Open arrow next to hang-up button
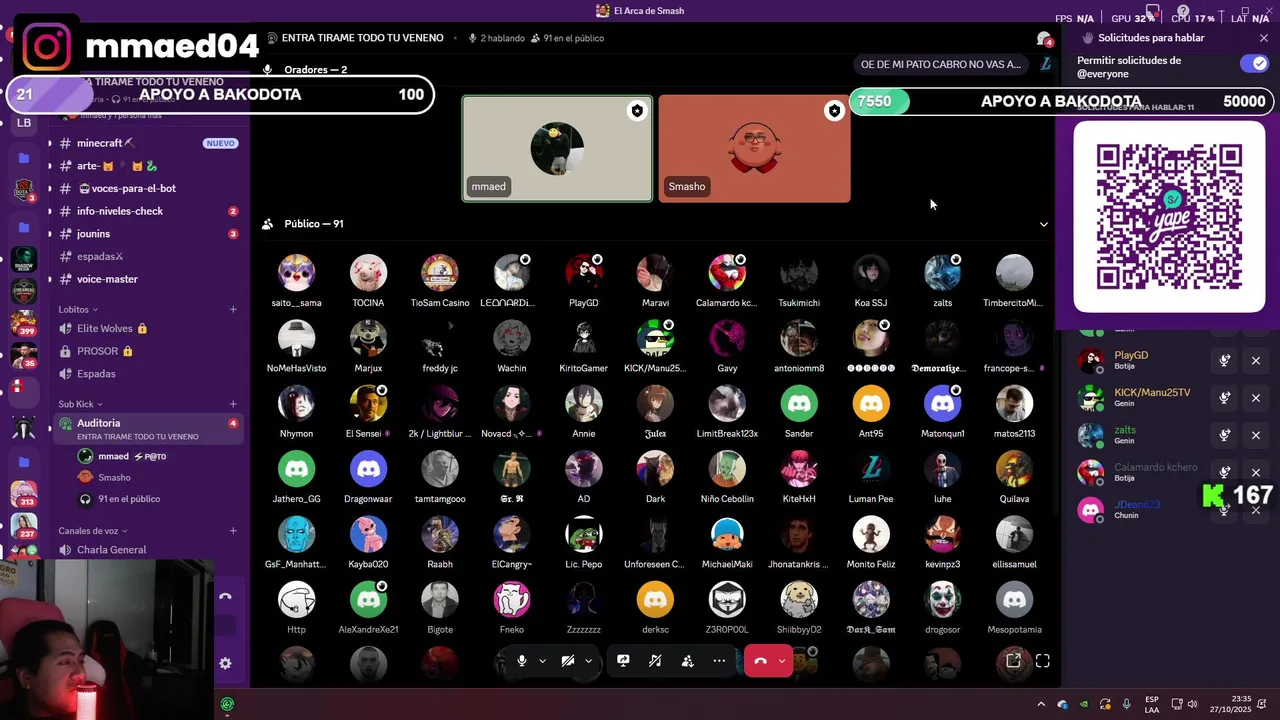Image resolution: width=1280 pixels, height=720 pixels. point(782,661)
